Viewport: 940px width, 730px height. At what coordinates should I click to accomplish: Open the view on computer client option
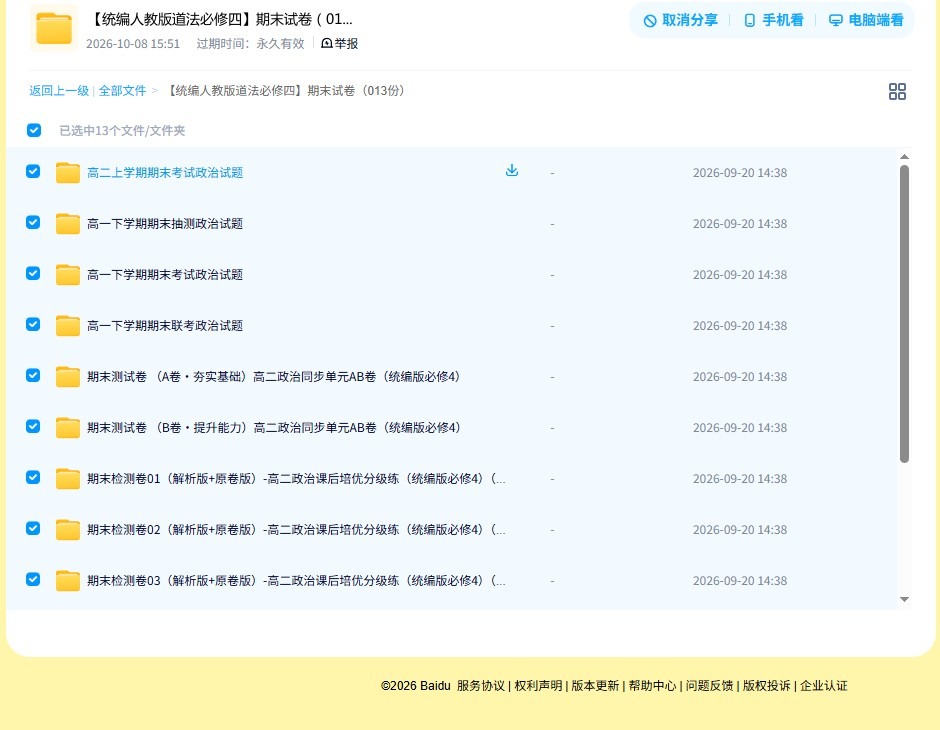click(x=866, y=20)
